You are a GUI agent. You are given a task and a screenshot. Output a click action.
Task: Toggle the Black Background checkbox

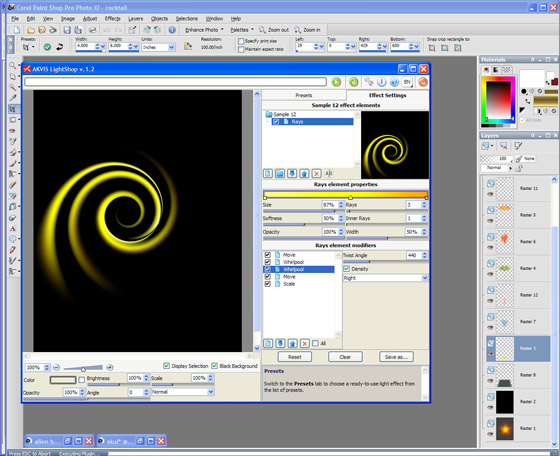[x=215, y=366]
